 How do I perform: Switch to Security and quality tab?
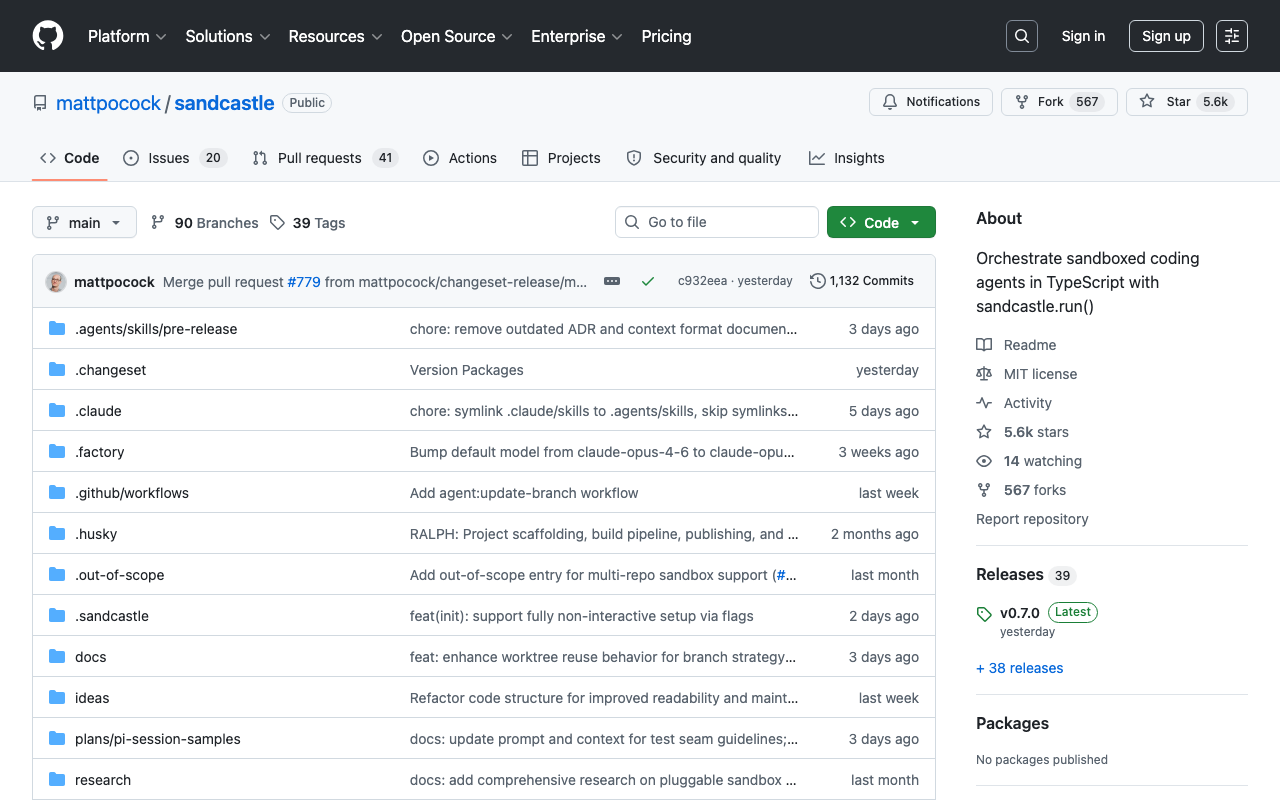704,158
